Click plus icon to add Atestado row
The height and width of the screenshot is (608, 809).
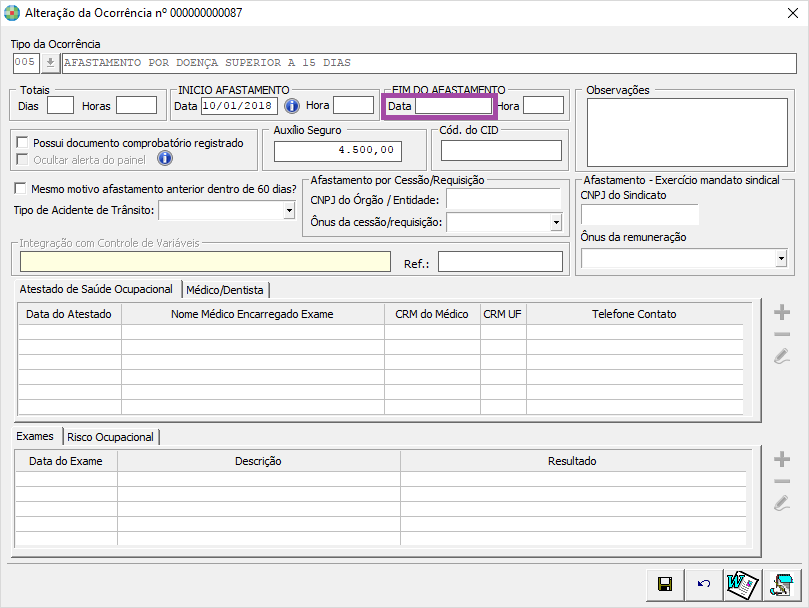coord(782,312)
